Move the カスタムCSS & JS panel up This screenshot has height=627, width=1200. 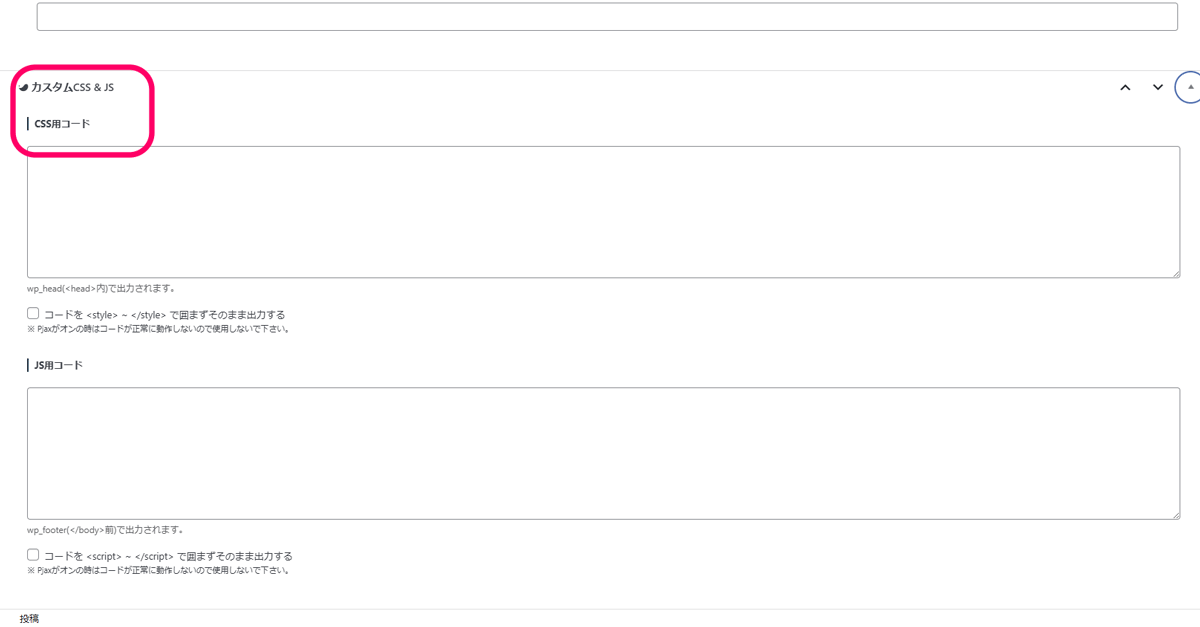tap(1125, 88)
